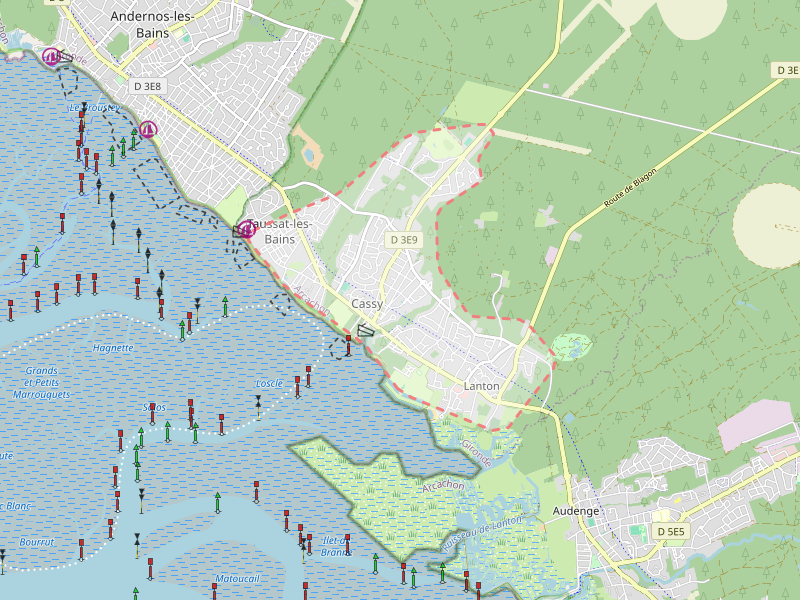
Task: Open the Audenge town label
Action: [576, 510]
